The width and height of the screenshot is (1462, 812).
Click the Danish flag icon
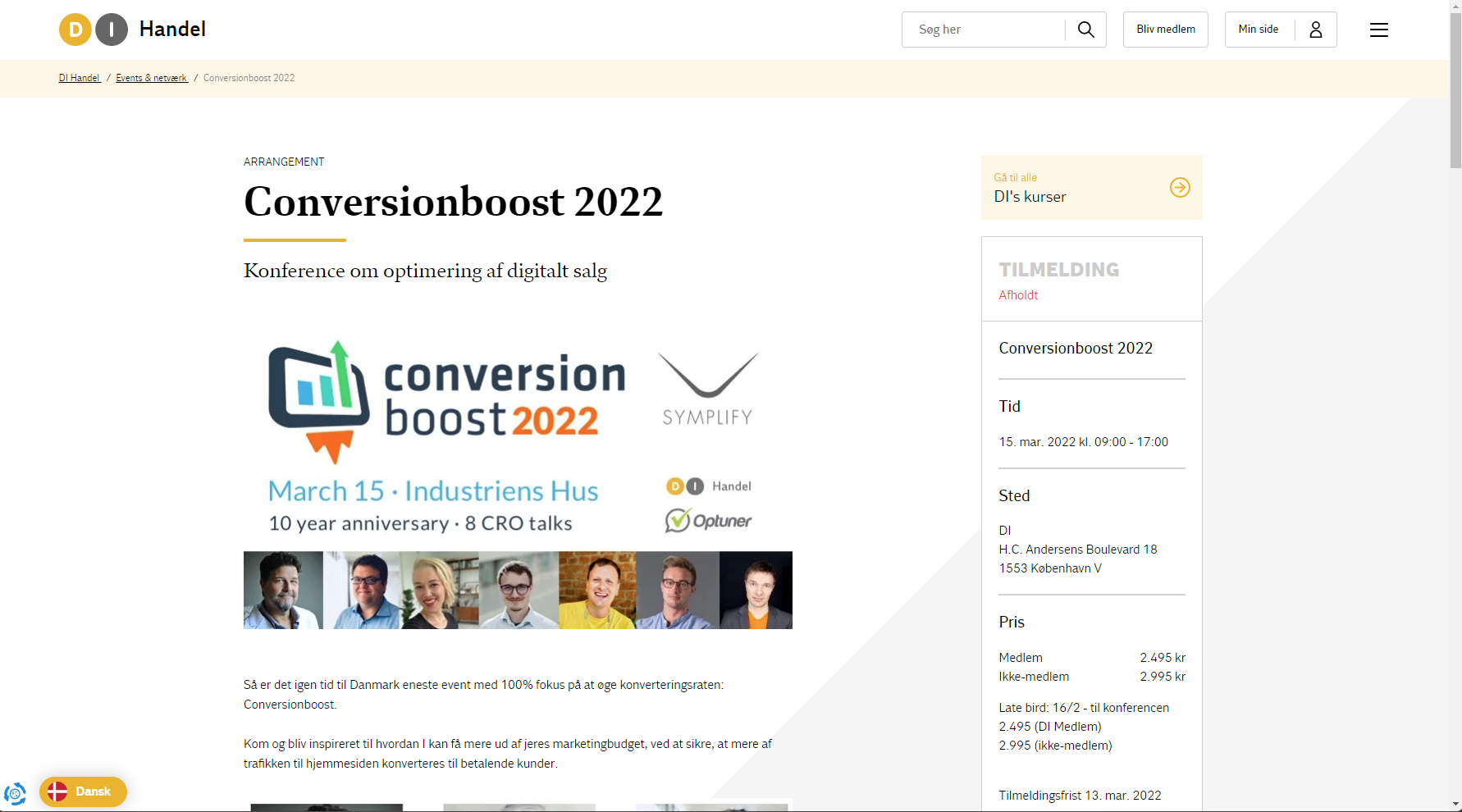[x=57, y=791]
